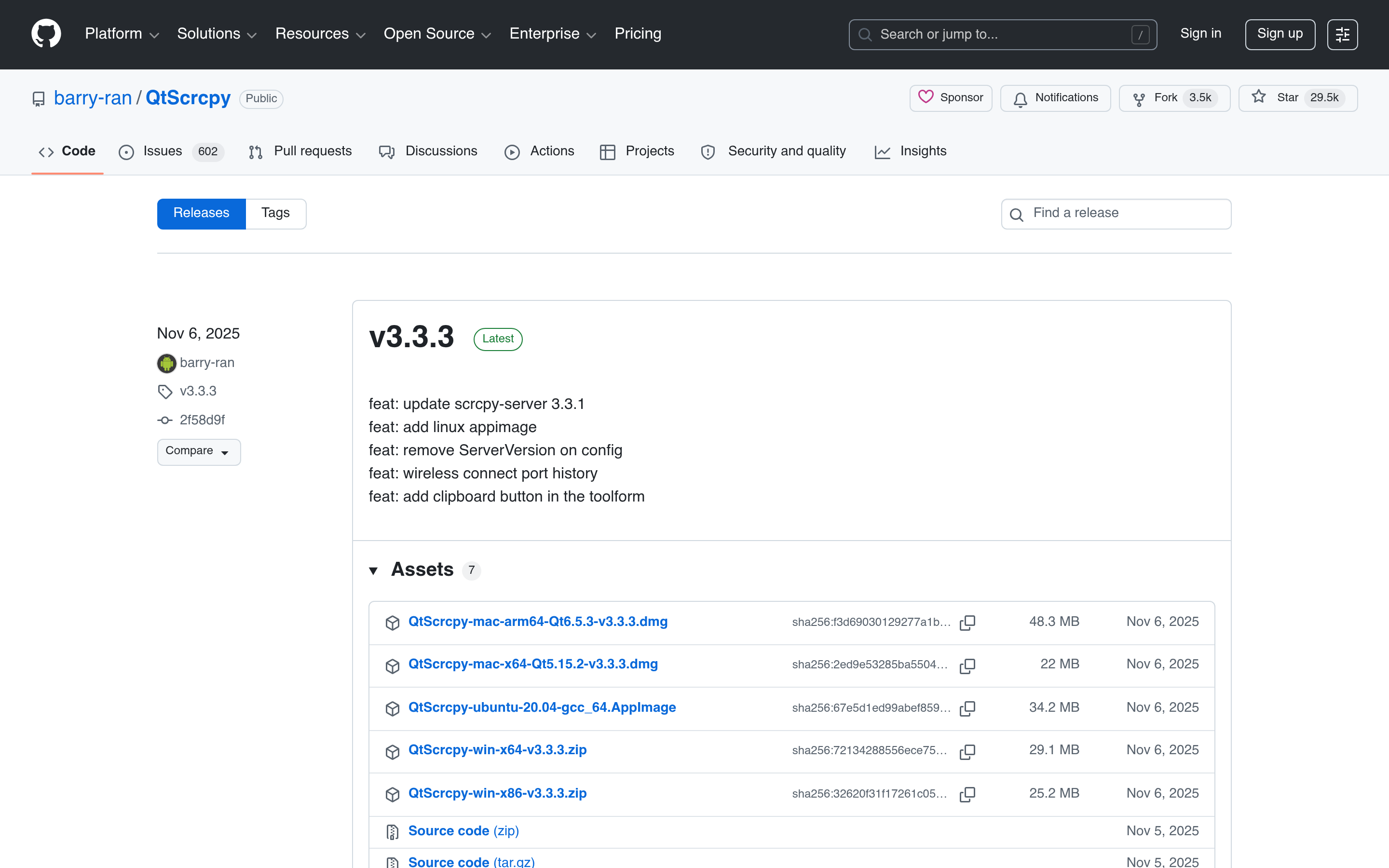Click the zip file icon beside Source code (zip)

393,831
